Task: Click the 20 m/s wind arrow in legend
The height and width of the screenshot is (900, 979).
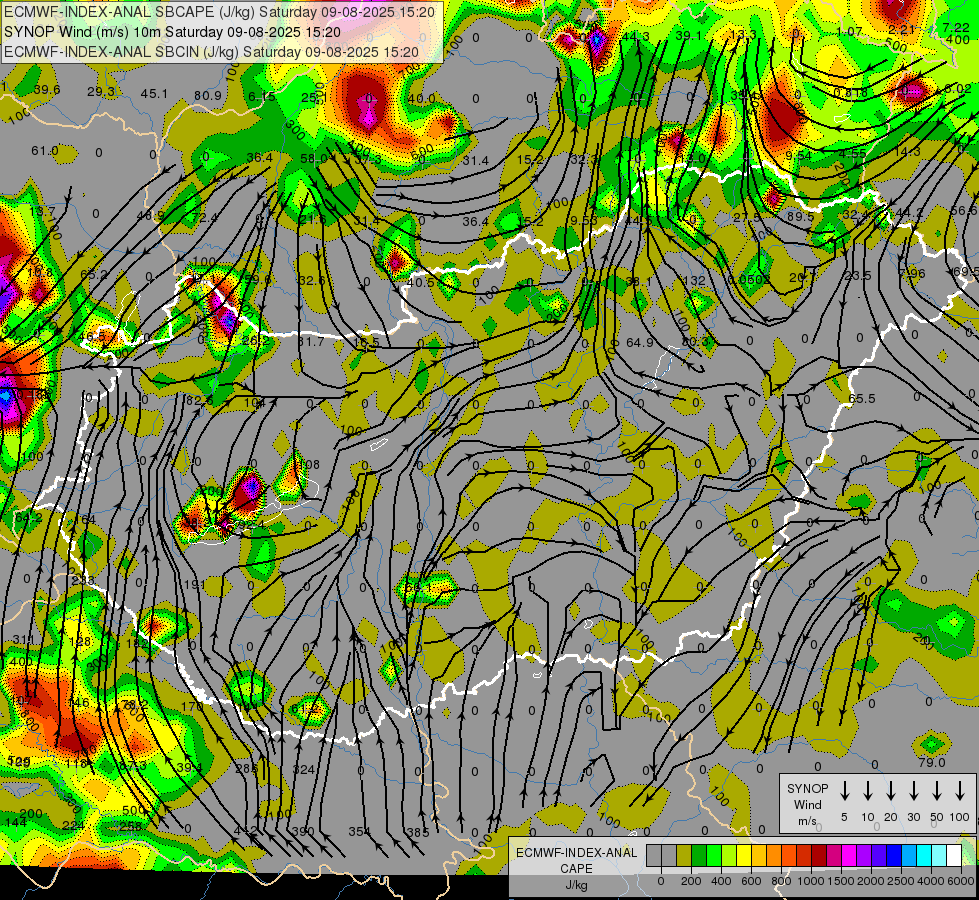Action: click(891, 790)
